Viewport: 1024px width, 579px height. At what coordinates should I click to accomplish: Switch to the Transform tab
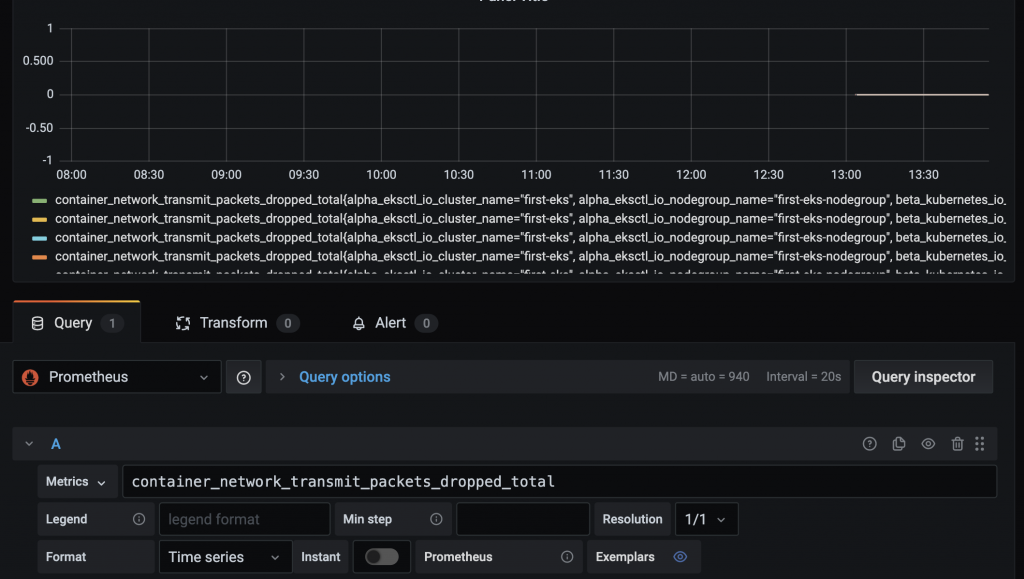click(x=235, y=323)
